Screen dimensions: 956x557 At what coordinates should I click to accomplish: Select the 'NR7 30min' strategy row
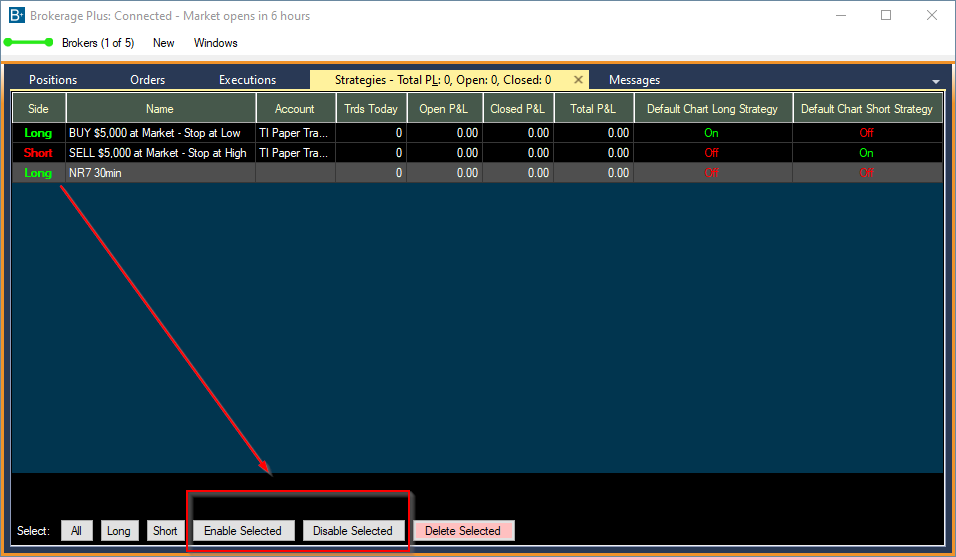[477, 173]
